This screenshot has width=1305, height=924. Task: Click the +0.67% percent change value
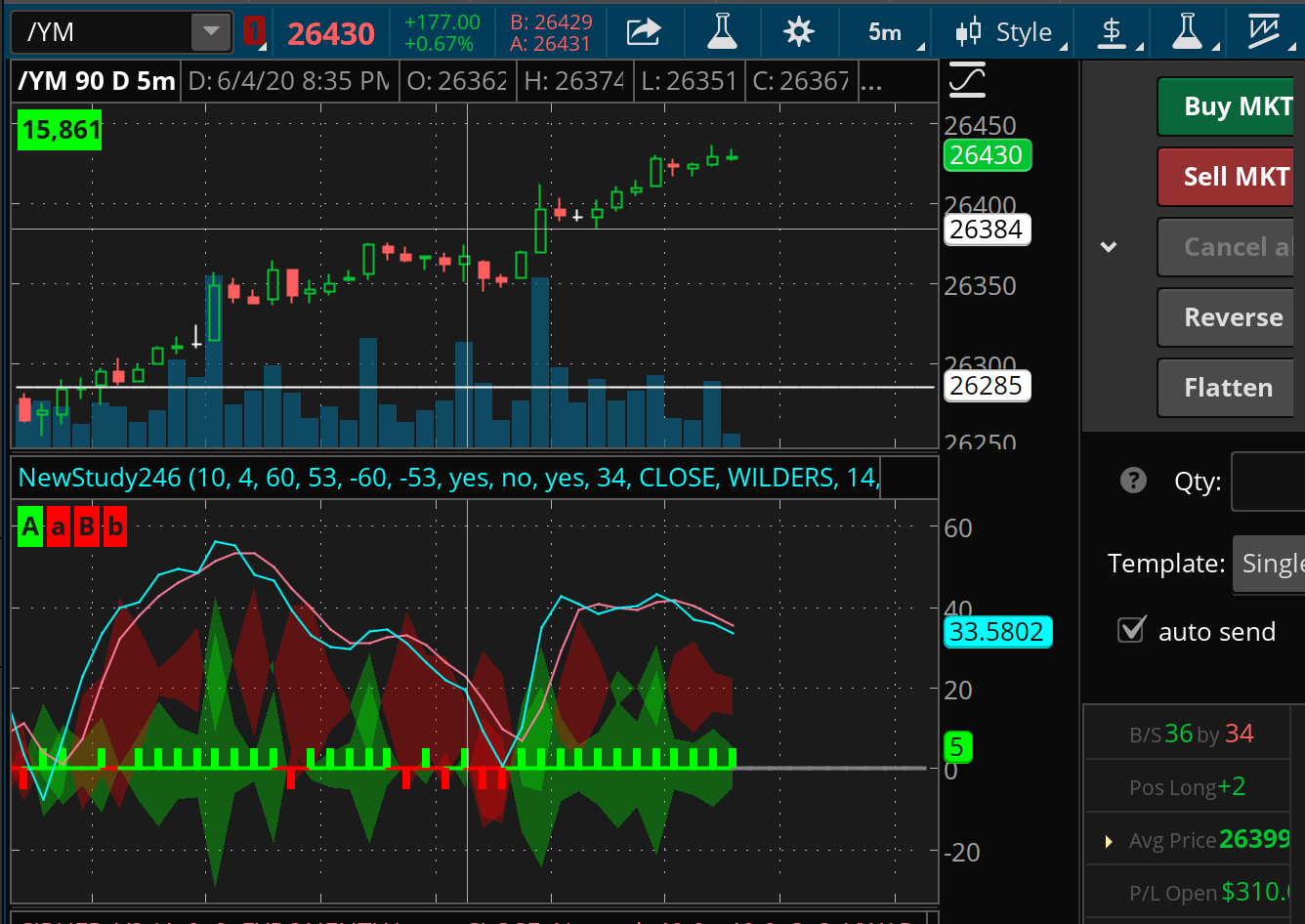439,44
